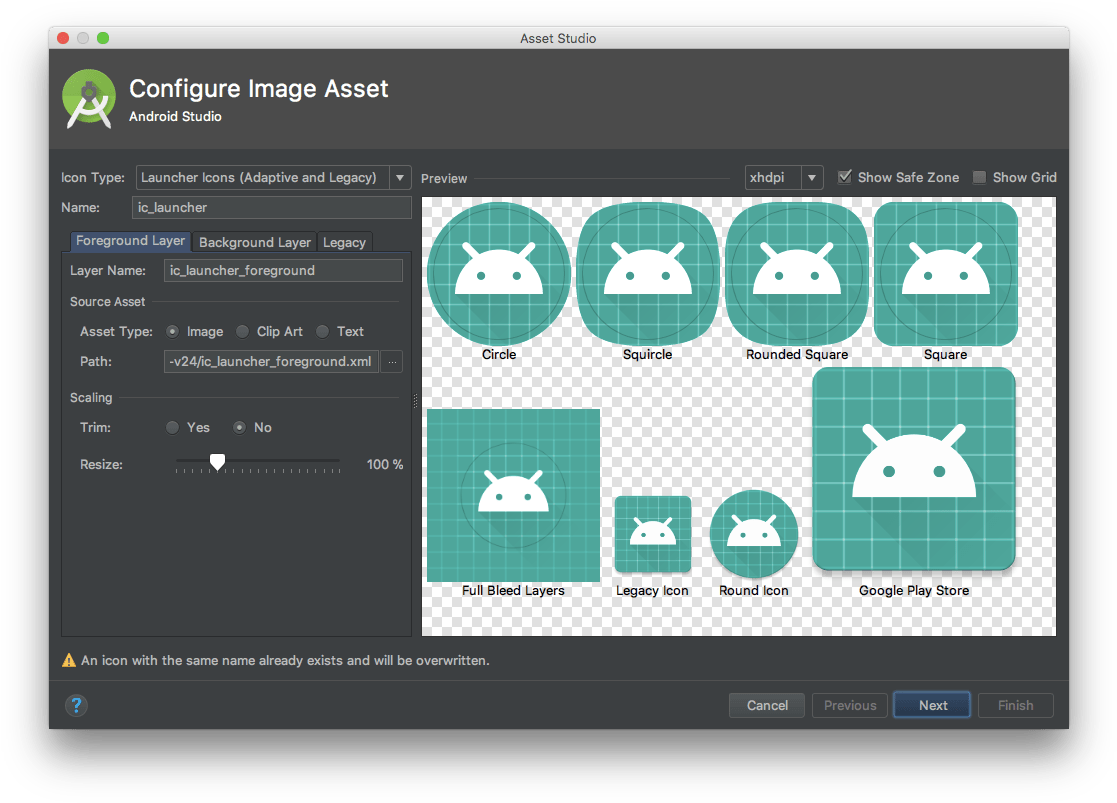Click the Layer Name input field
This screenshot has width=1117, height=803.
(x=284, y=271)
